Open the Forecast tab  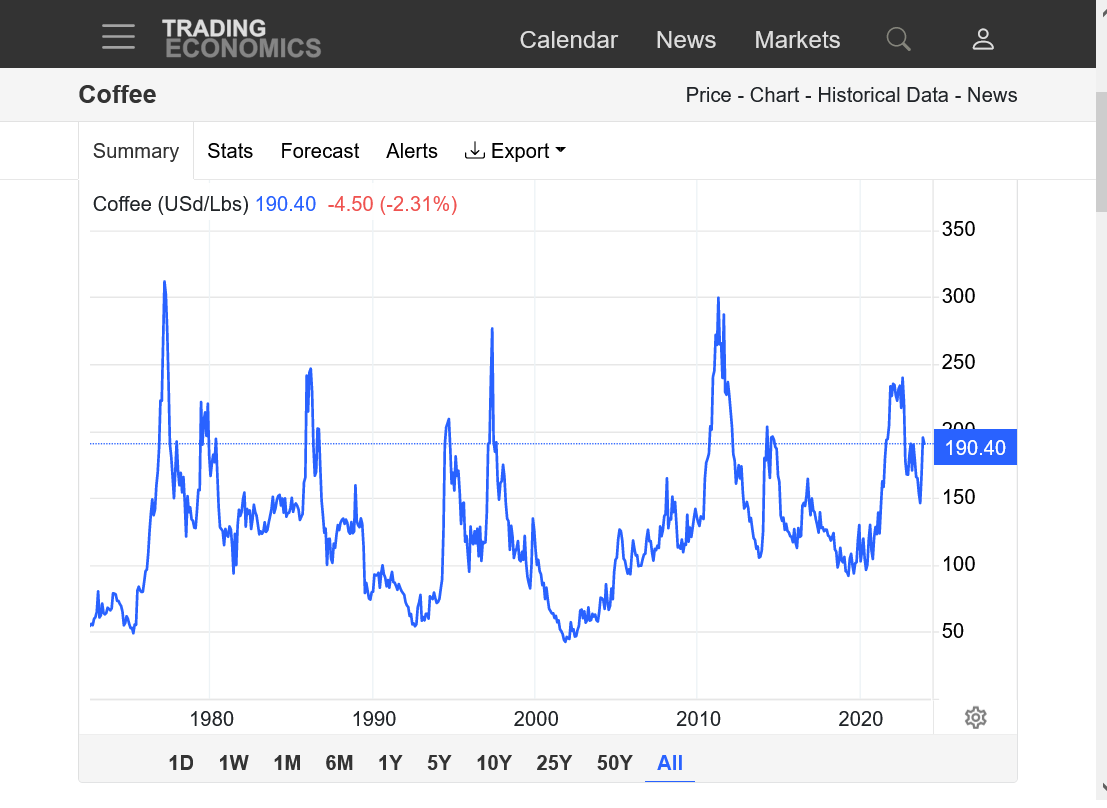point(319,151)
